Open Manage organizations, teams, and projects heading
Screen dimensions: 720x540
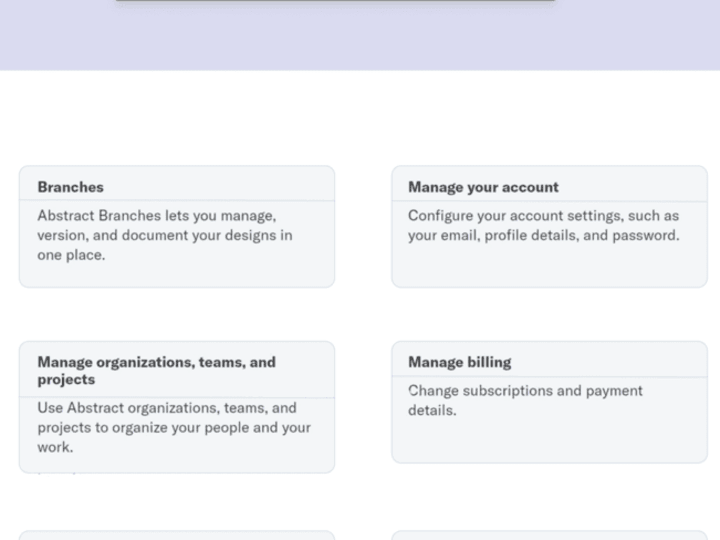click(x=157, y=371)
